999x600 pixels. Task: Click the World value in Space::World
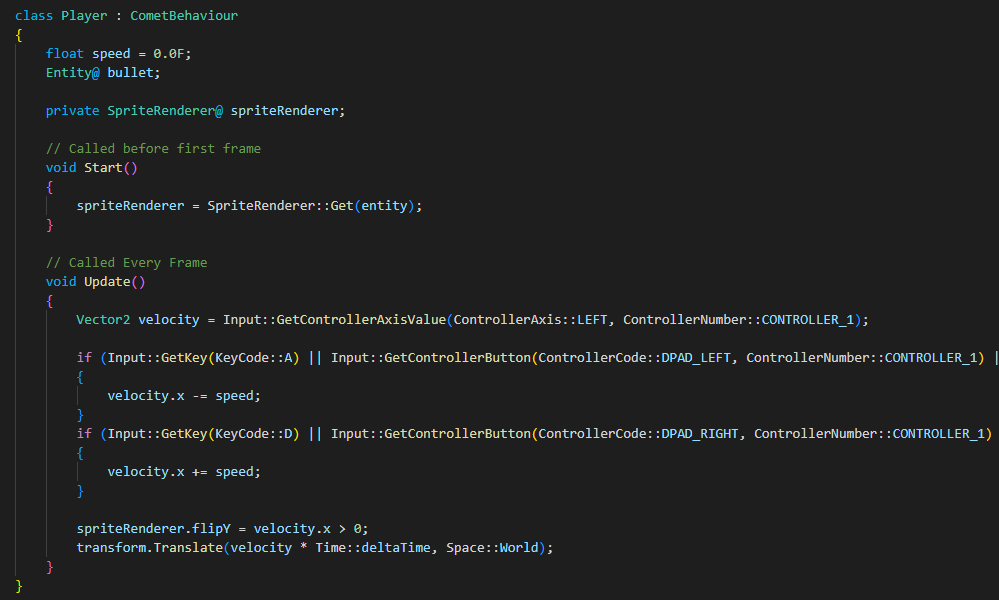(522, 548)
